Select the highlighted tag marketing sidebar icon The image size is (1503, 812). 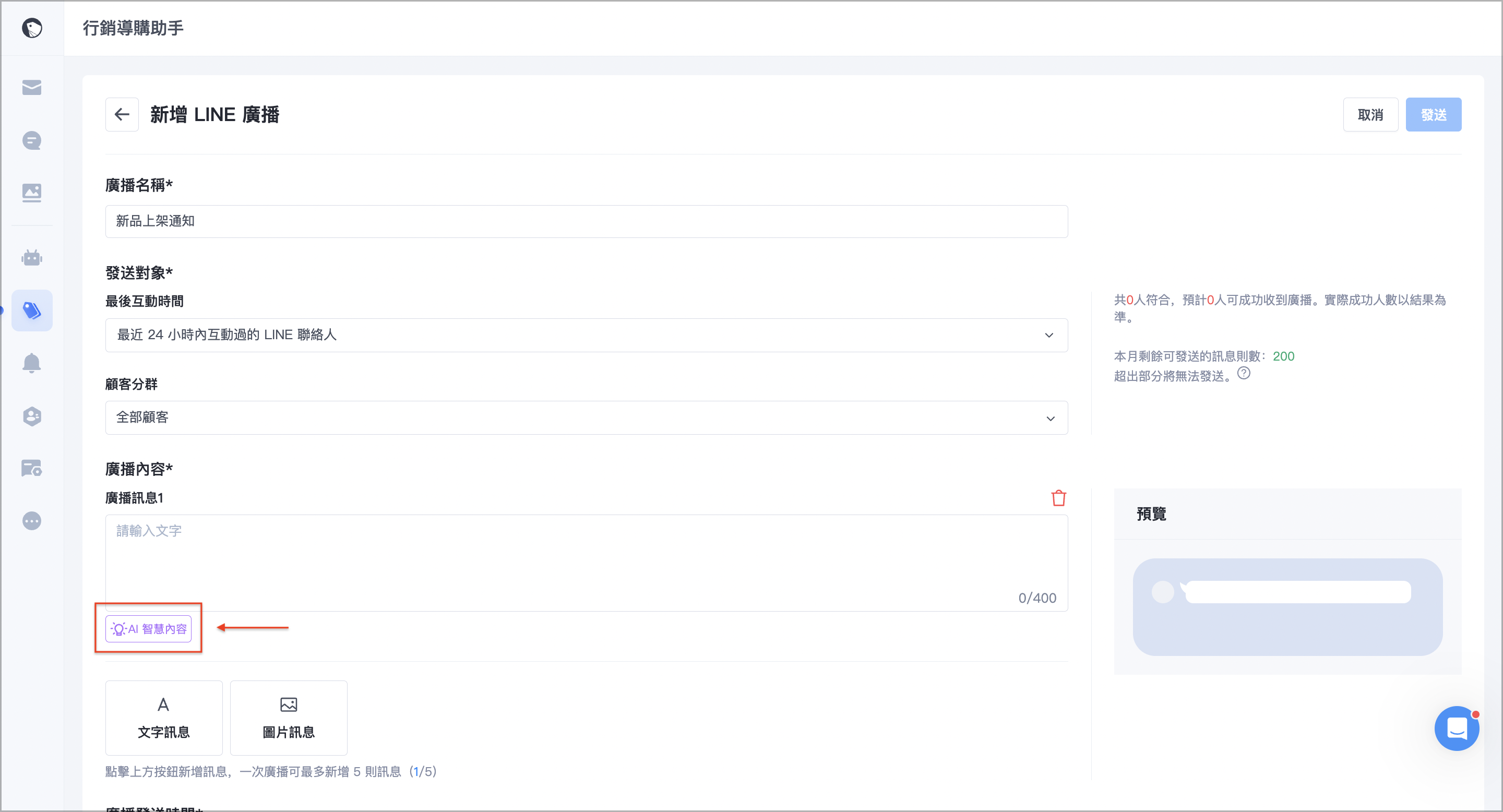[x=31, y=311]
